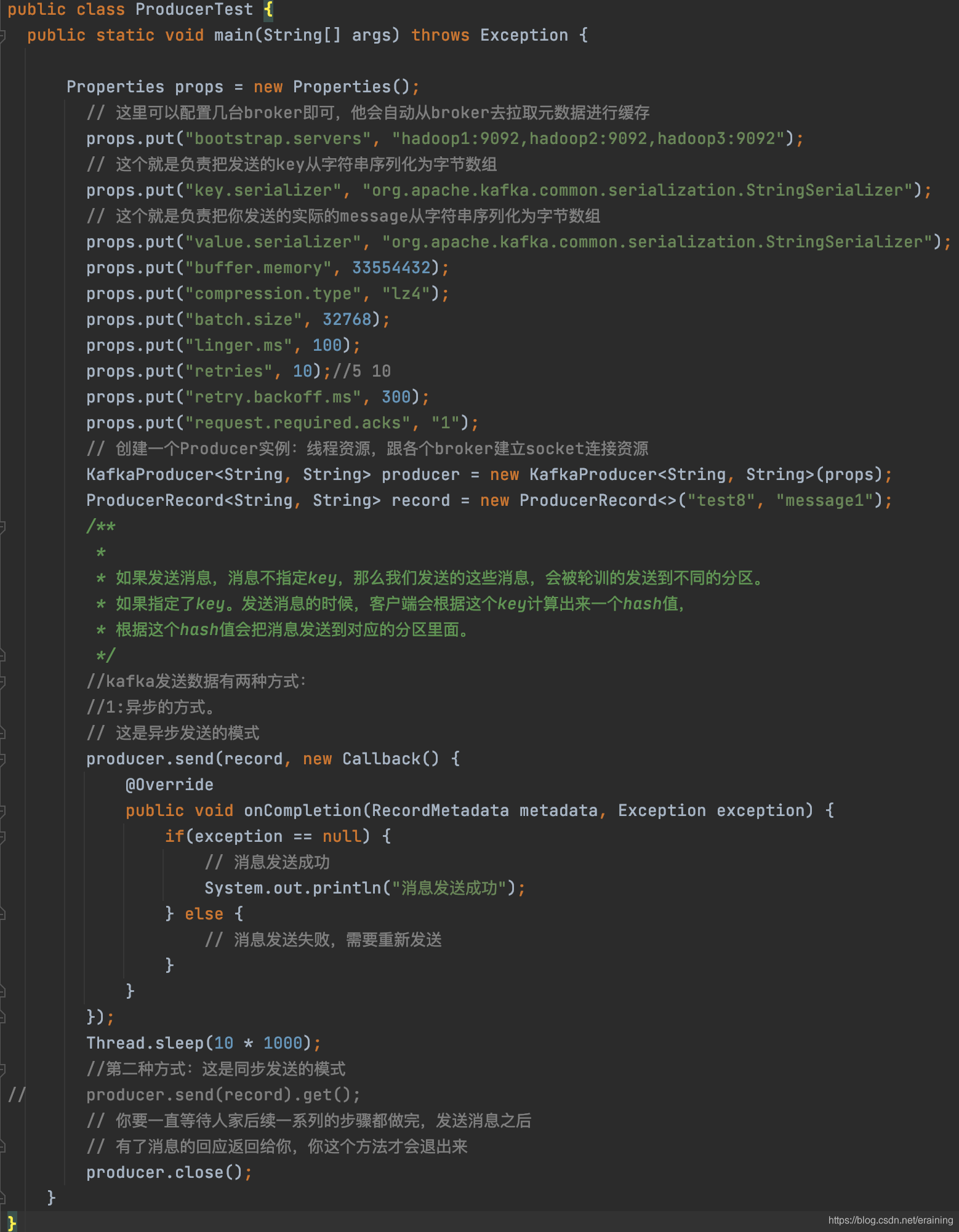Click the class name ProducerTest
Viewport: 959px width, 1232px height.
[x=194, y=9]
